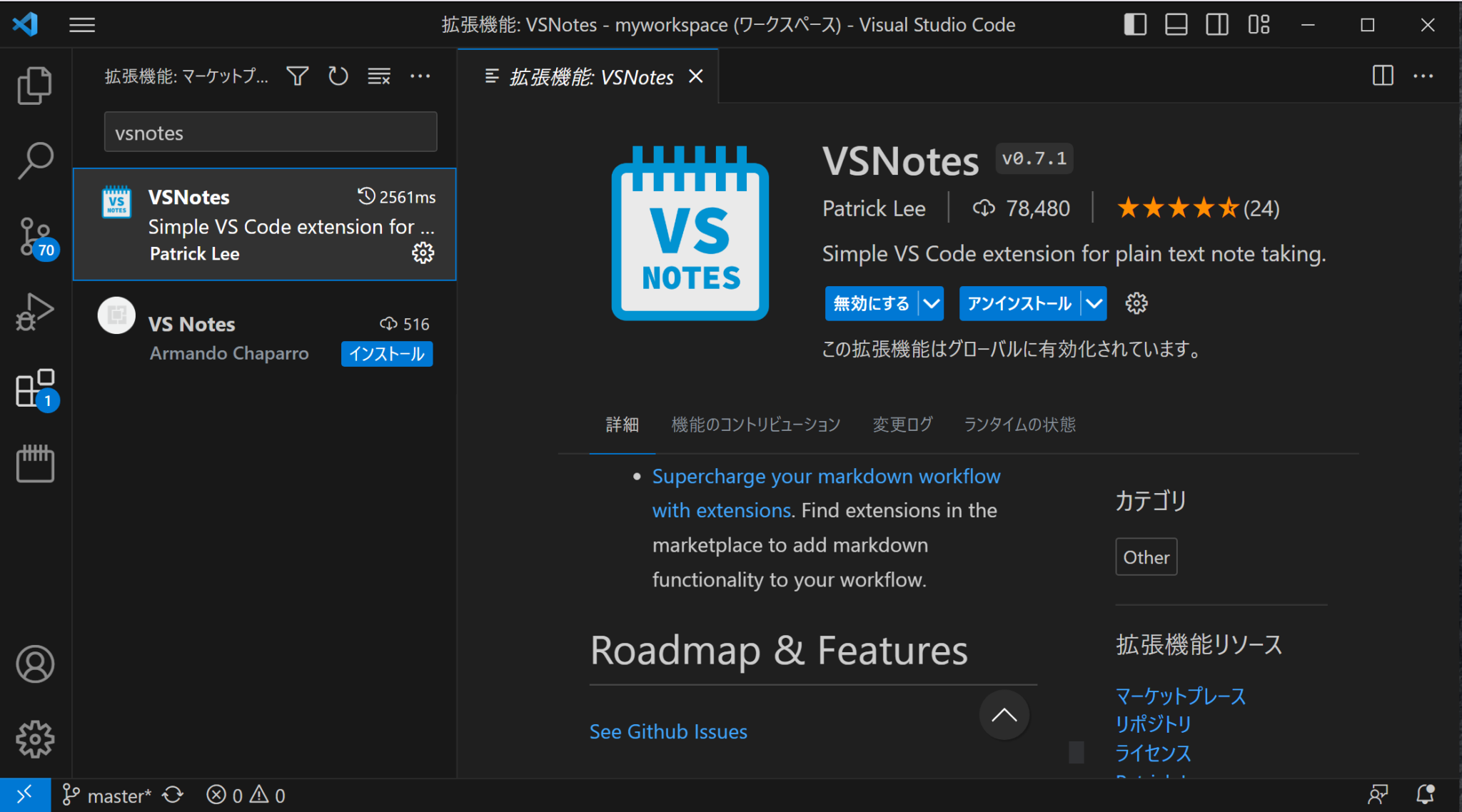This screenshot has height=812, width=1462.
Task: Split the editor using the split icon
Action: click(1382, 76)
